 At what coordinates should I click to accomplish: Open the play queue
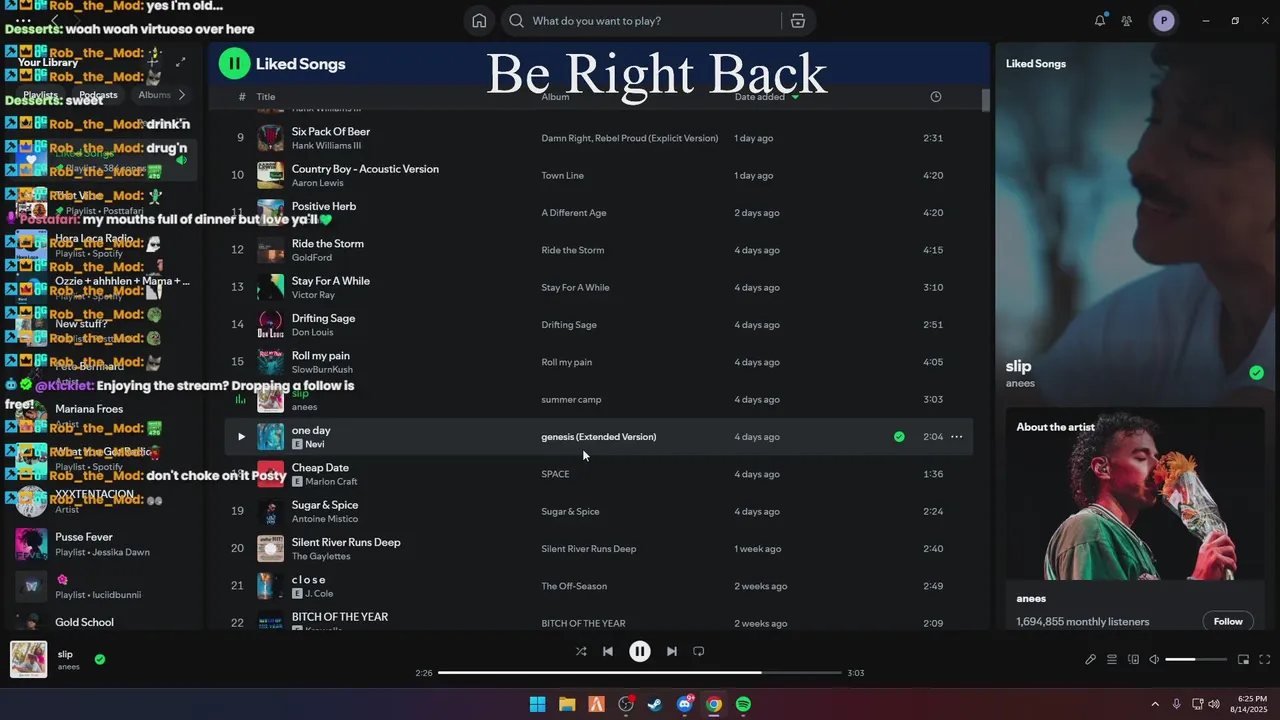click(x=1112, y=659)
